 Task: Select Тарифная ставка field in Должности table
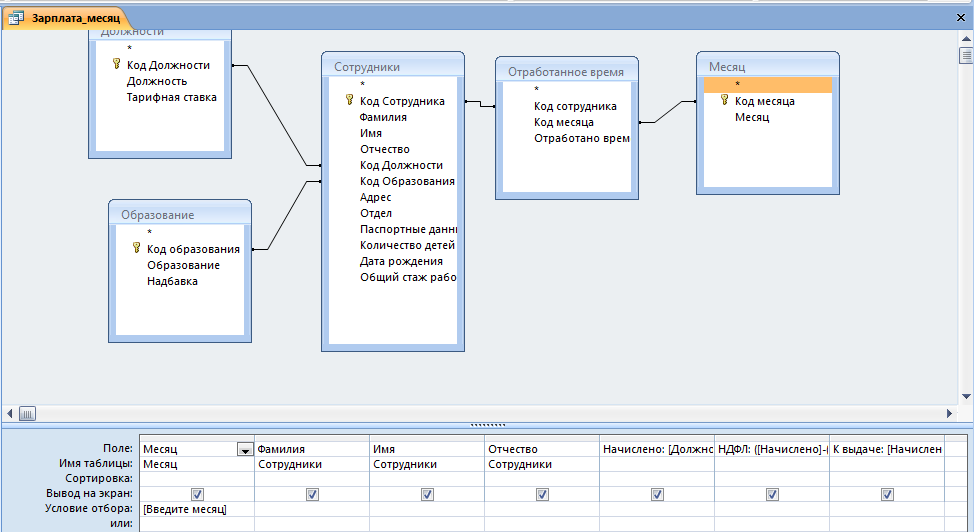pos(171,97)
